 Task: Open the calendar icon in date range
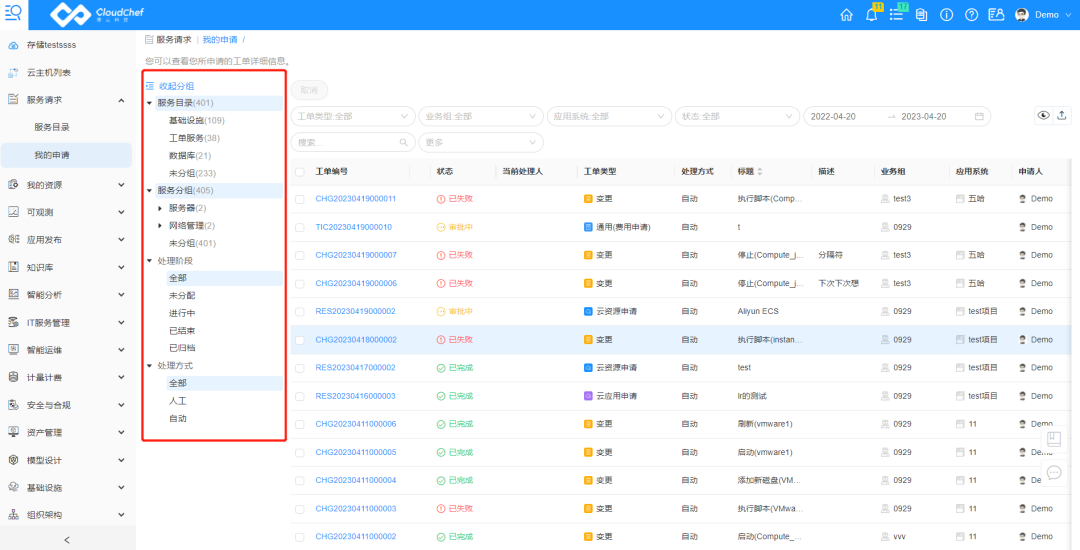(x=979, y=116)
